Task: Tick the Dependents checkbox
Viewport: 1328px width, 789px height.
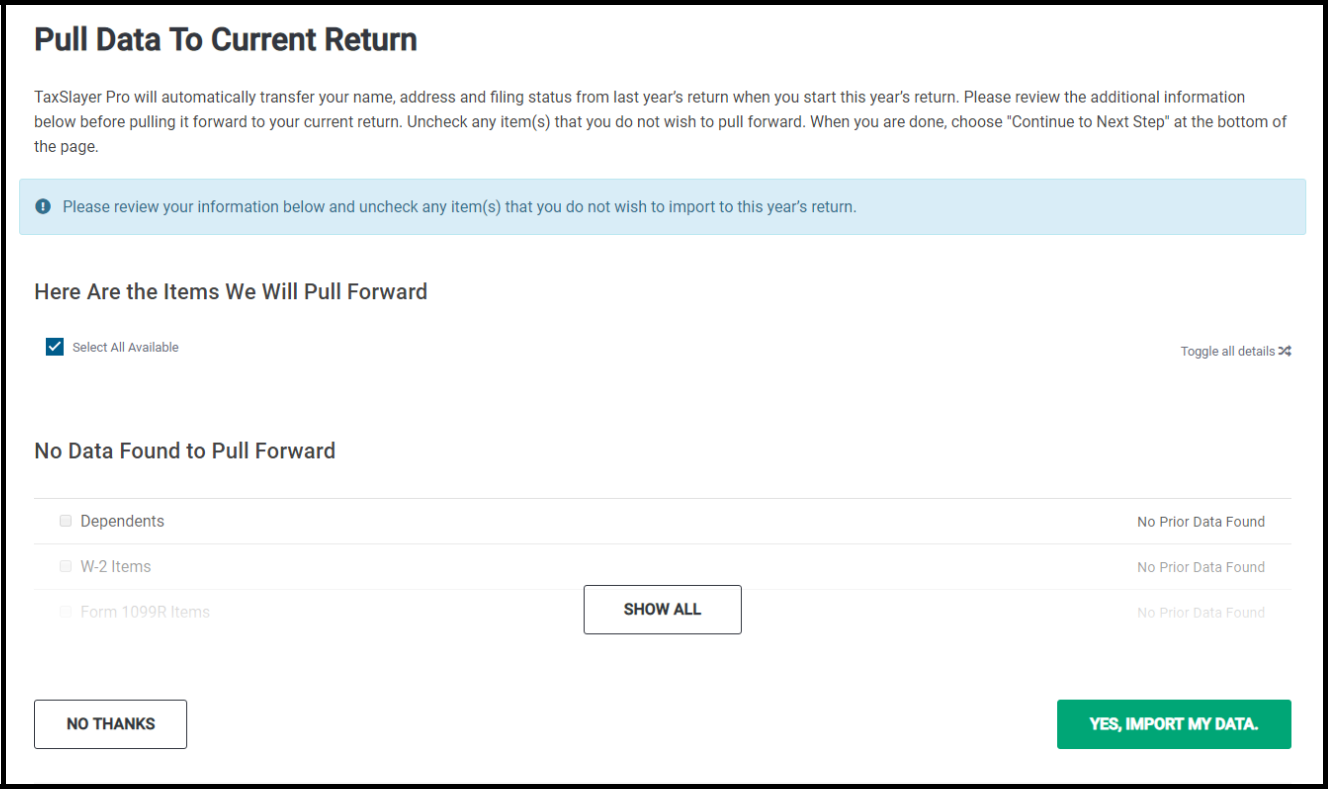Action: (66, 521)
